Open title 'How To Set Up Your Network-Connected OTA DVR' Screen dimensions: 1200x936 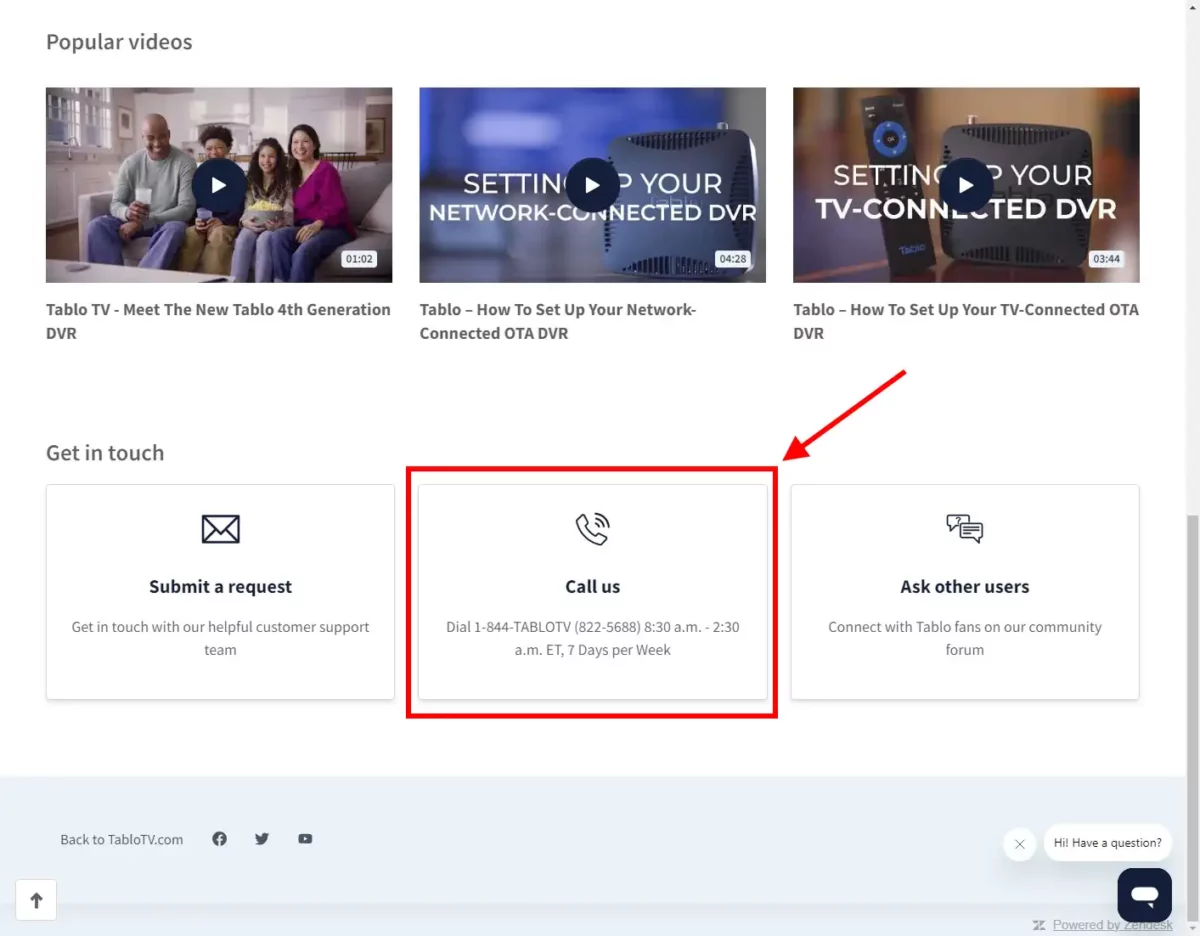click(x=558, y=321)
